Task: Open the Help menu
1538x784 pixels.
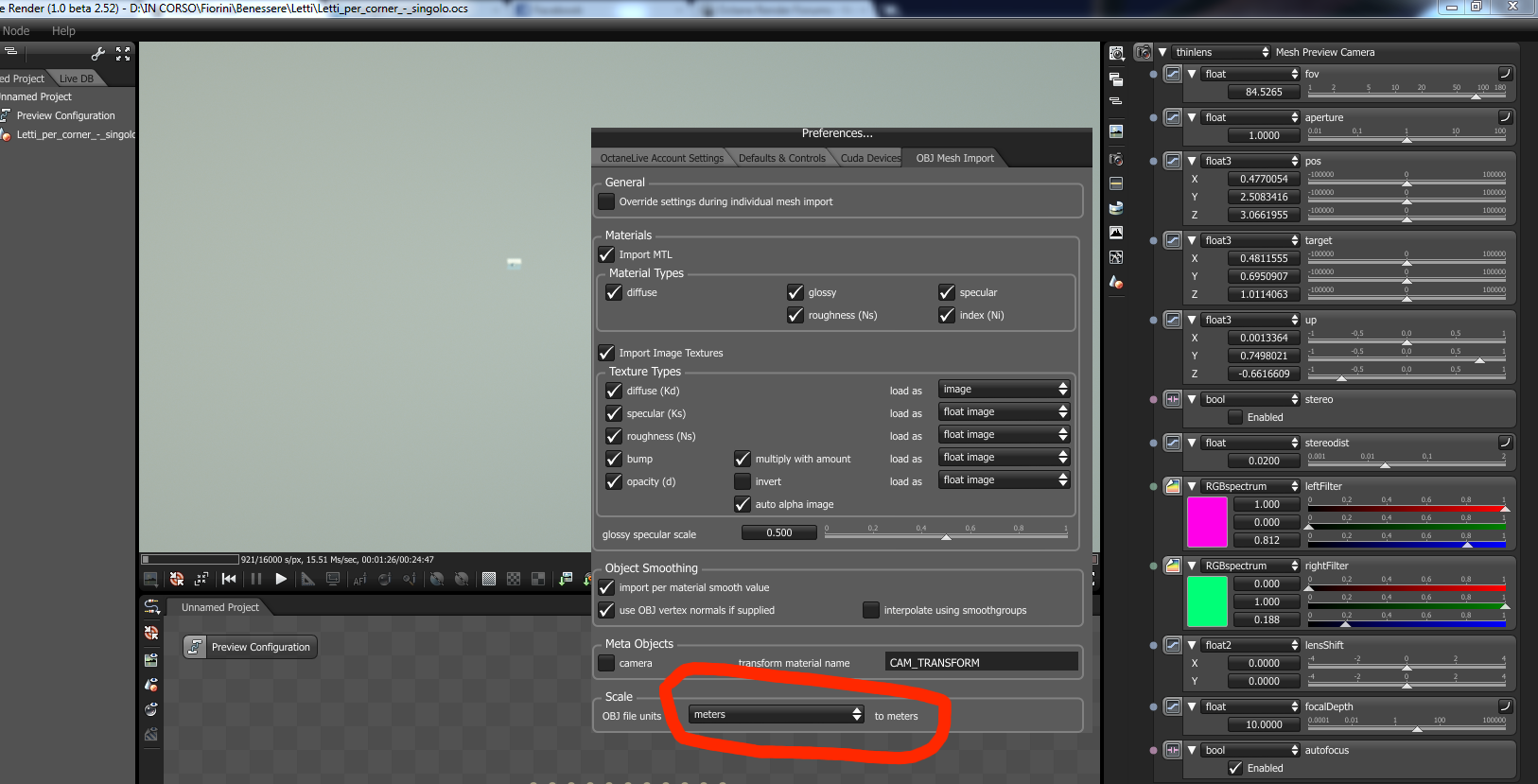Action: click(x=63, y=31)
